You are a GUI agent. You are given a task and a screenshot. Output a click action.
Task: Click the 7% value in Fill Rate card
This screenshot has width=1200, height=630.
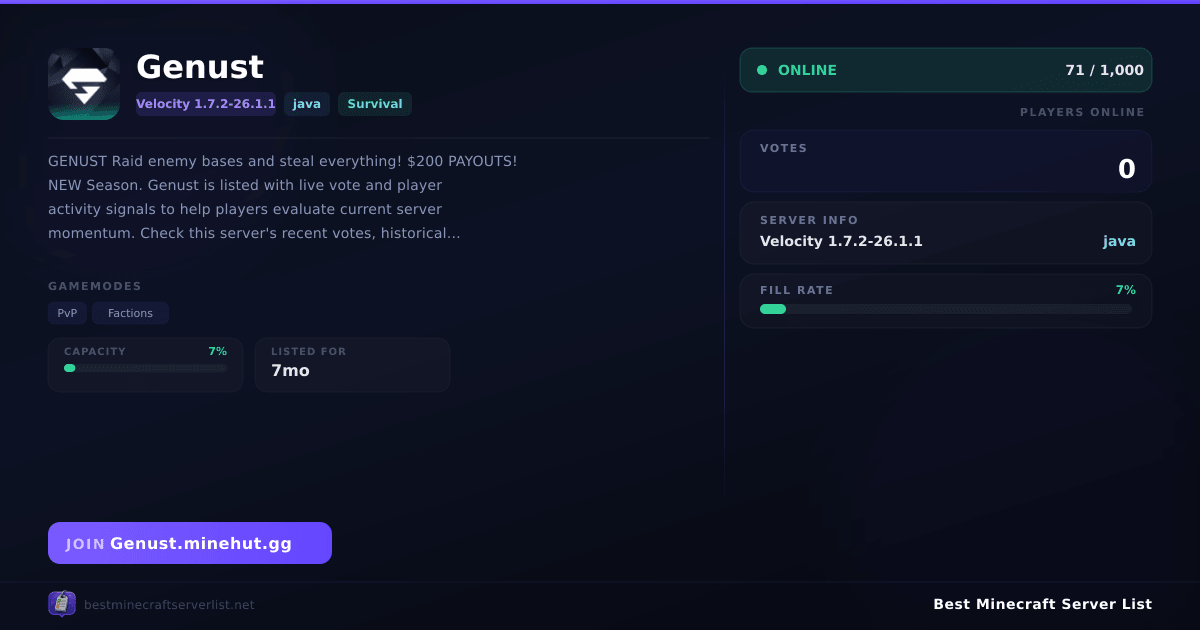point(1126,290)
